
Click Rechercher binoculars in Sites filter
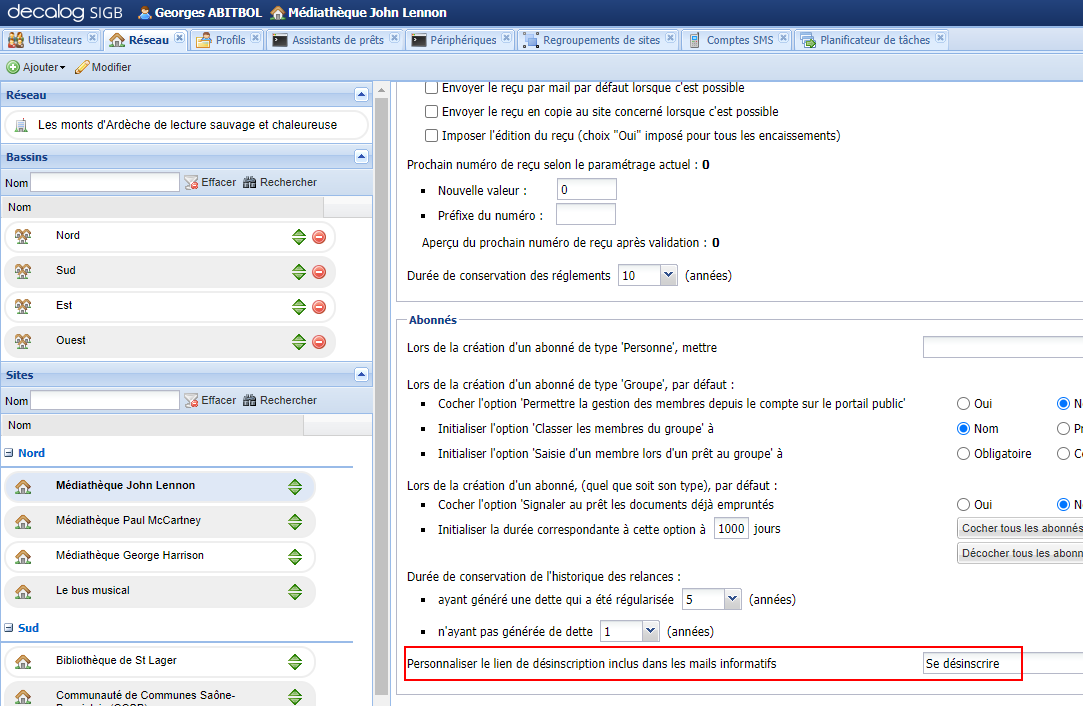tap(250, 401)
